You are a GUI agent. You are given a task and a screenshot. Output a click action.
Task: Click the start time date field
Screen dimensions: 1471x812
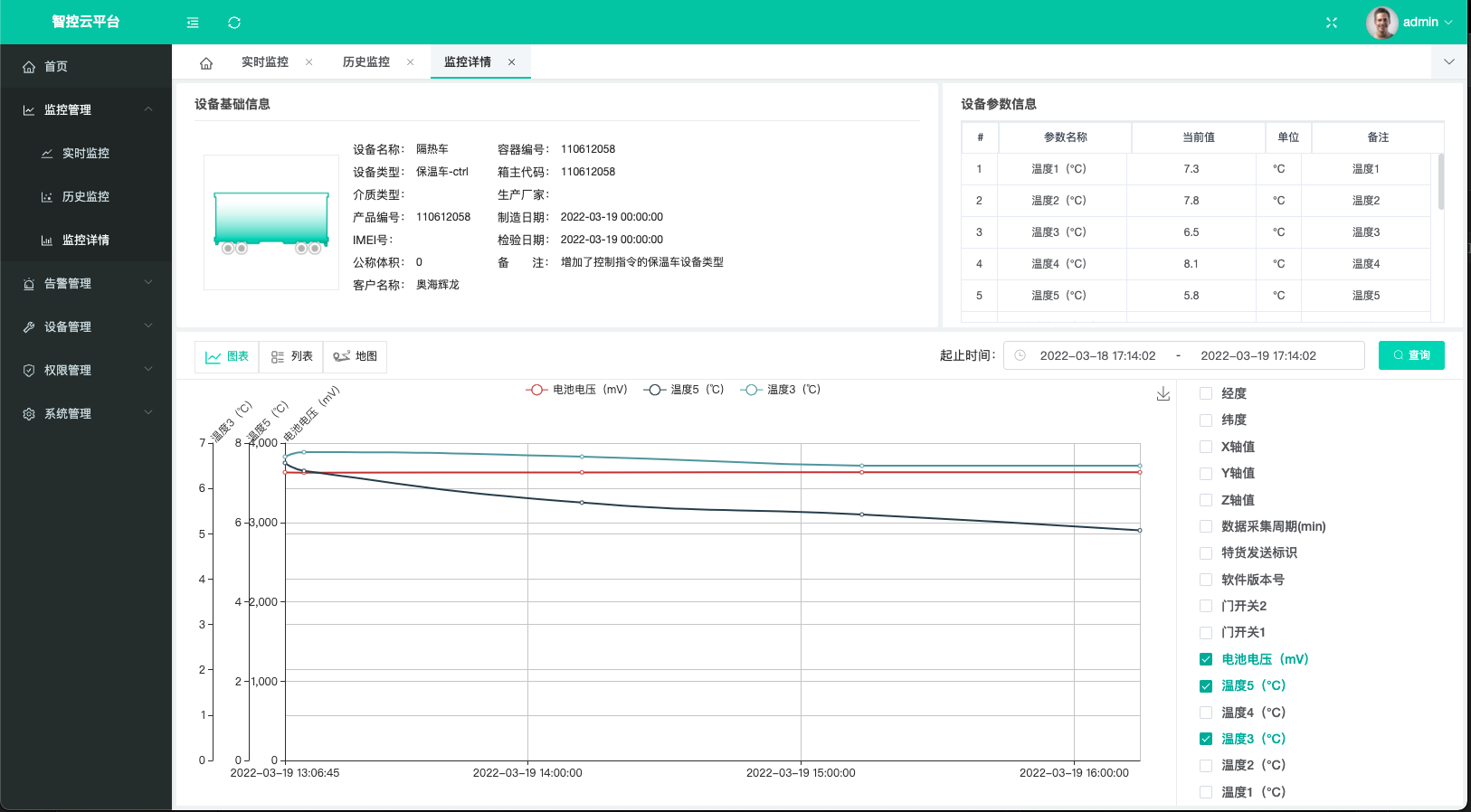tap(1097, 355)
